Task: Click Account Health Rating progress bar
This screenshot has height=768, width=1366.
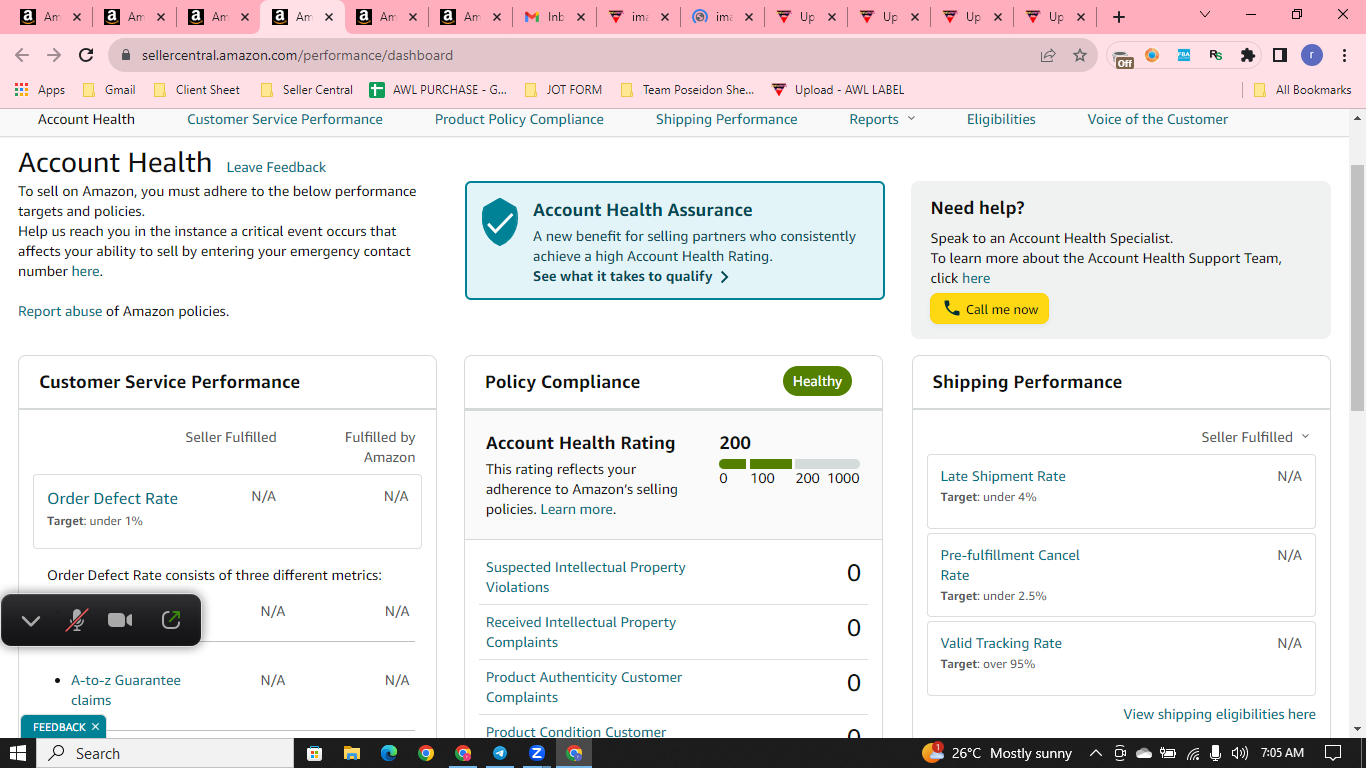Action: click(x=789, y=464)
